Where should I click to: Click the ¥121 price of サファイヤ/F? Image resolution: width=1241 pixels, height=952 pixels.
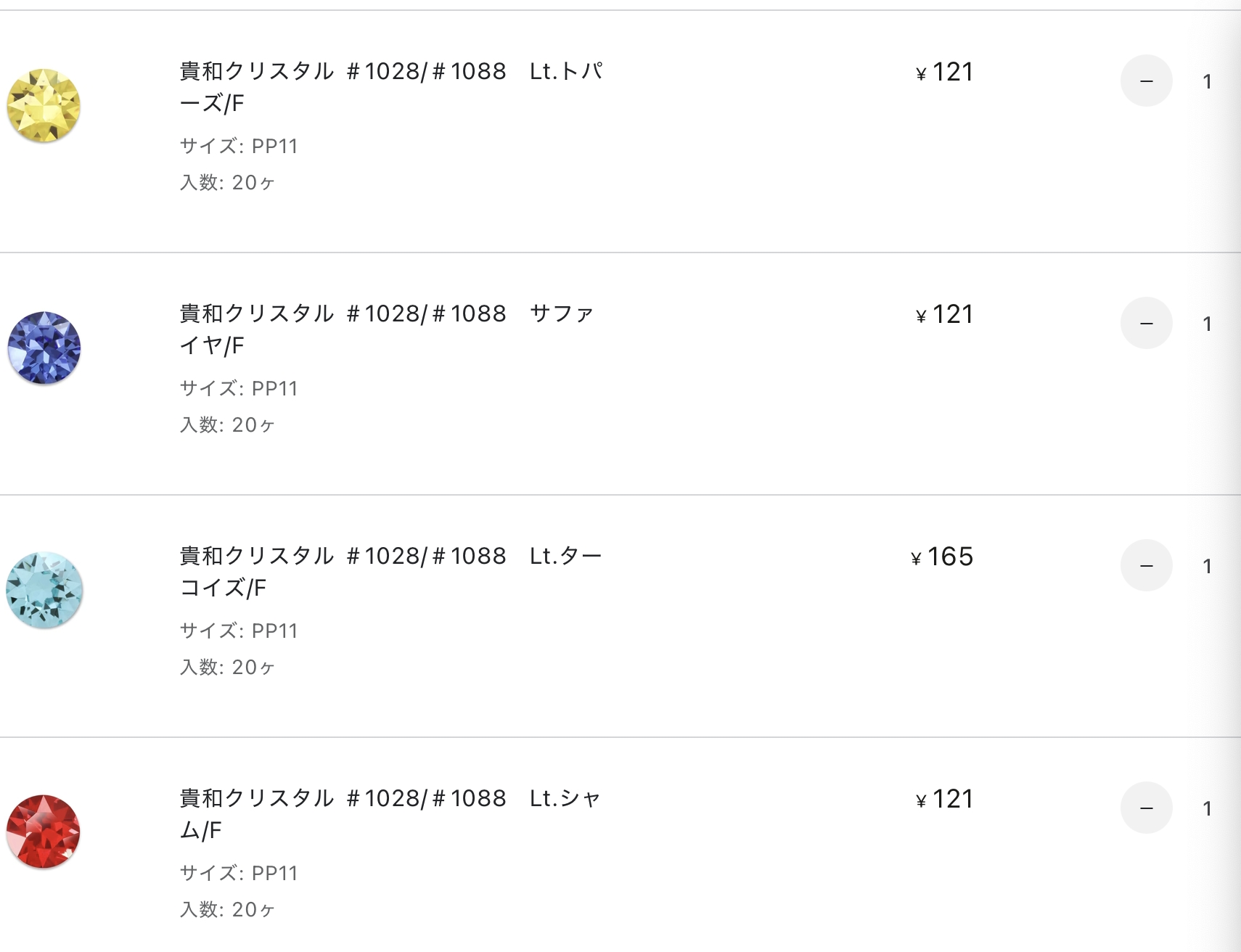(944, 314)
